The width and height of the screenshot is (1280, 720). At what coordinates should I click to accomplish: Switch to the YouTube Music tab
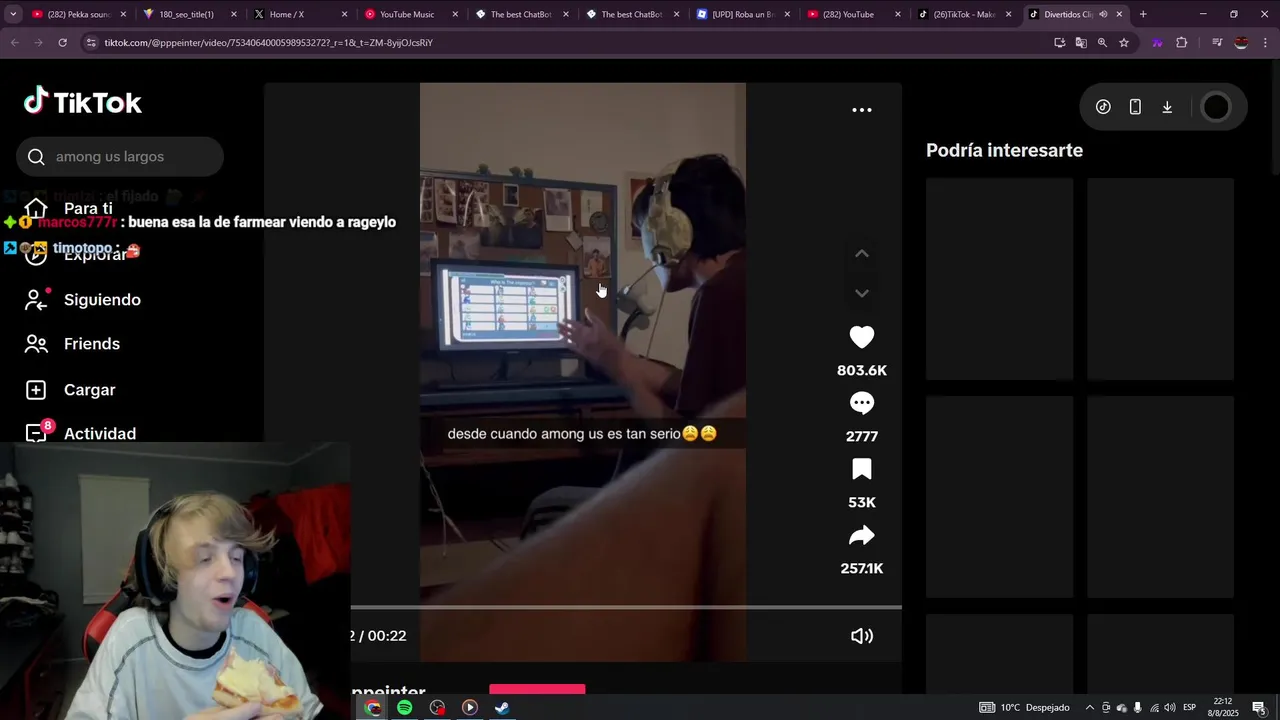pyautogui.click(x=406, y=14)
